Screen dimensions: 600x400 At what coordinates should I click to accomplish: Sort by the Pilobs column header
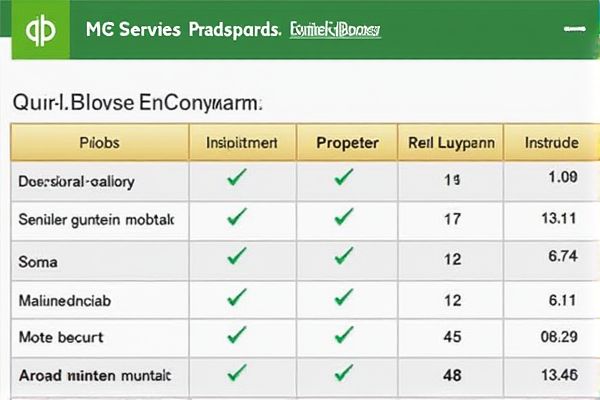coord(99,143)
